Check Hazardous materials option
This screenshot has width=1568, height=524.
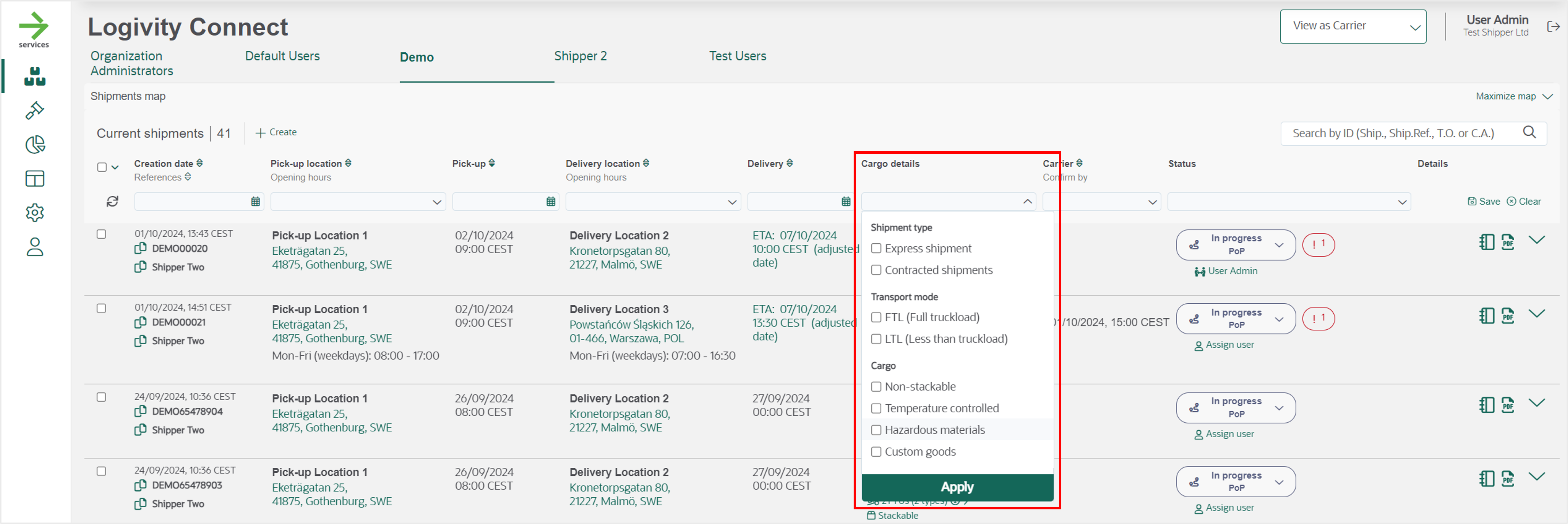coord(876,430)
